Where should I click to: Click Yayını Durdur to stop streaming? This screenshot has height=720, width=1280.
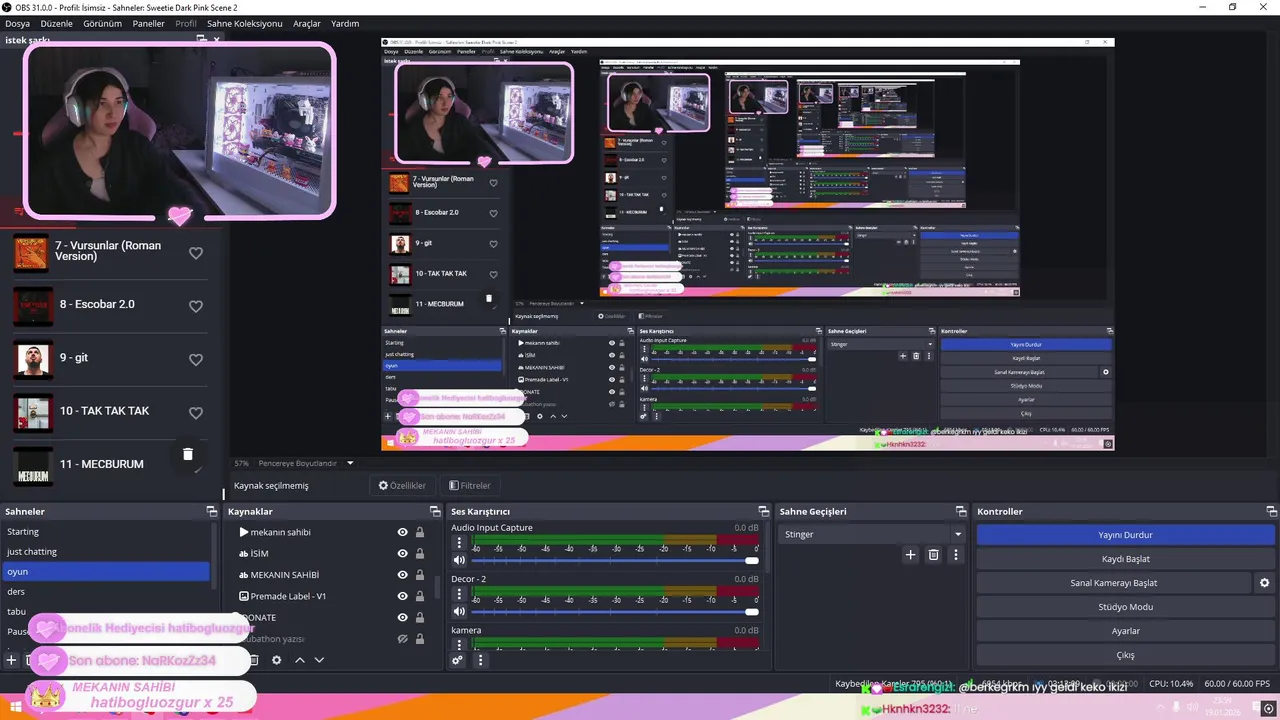coord(1125,535)
